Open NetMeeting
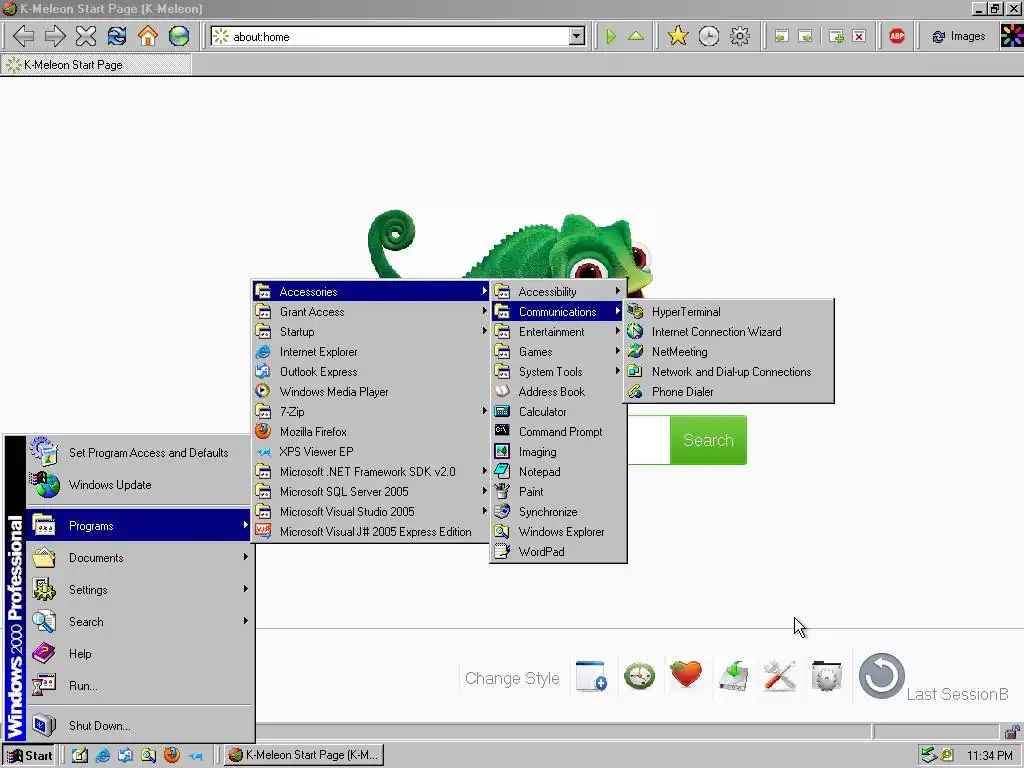The height and width of the screenshot is (768, 1024). click(728, 351)
